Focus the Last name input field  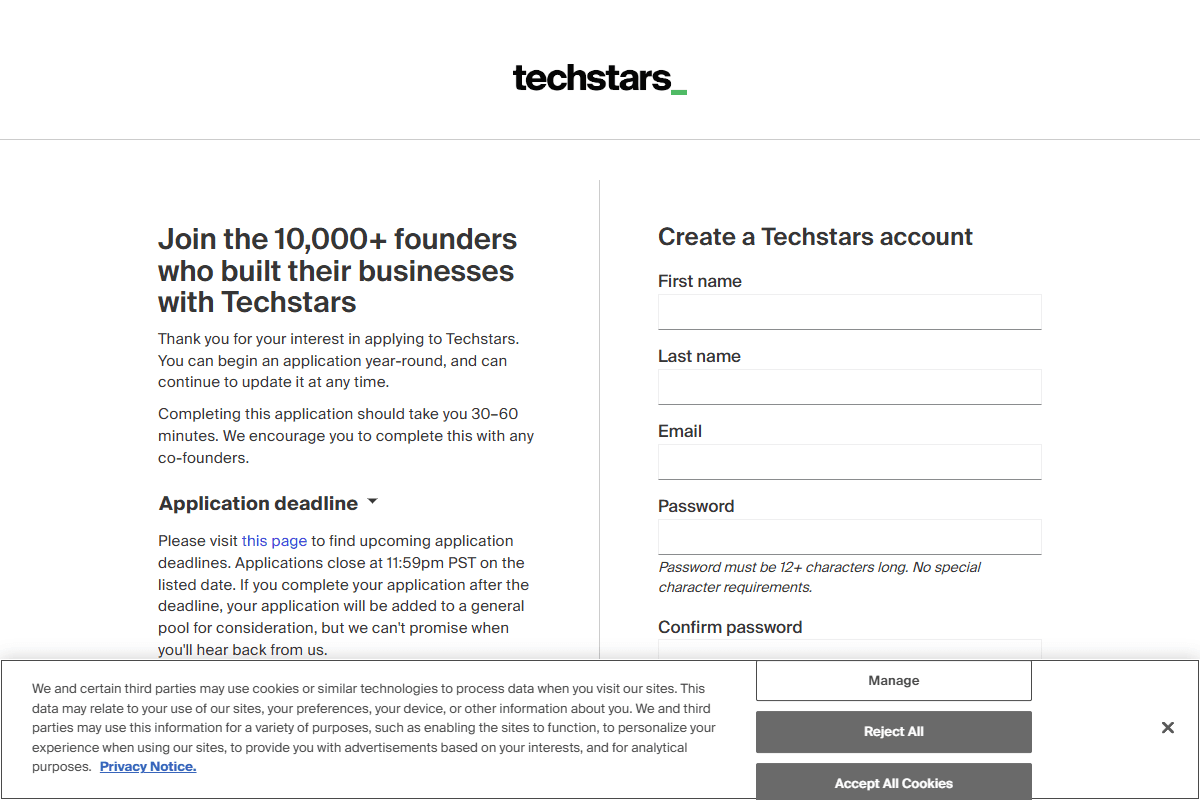(849, 386)
